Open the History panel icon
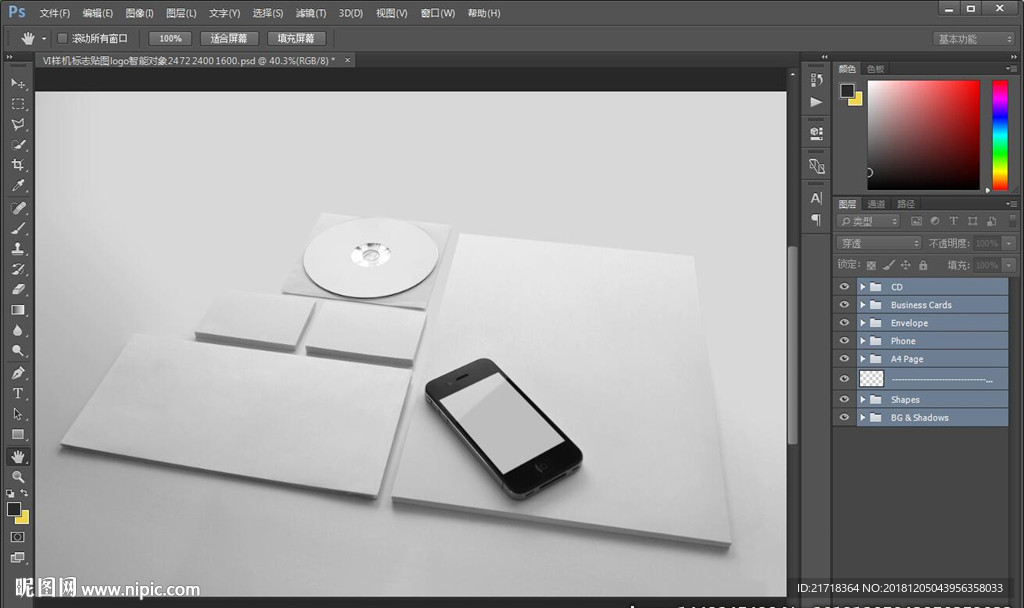1024x608 pixels. (816, 80)
